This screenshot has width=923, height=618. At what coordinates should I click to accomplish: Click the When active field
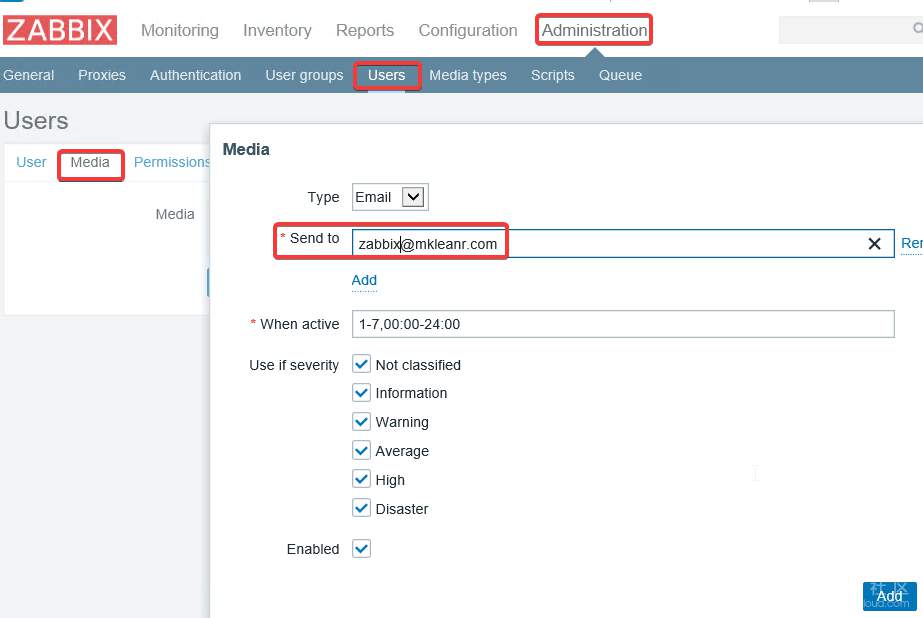pyautogui.click(x=623, y=324)
